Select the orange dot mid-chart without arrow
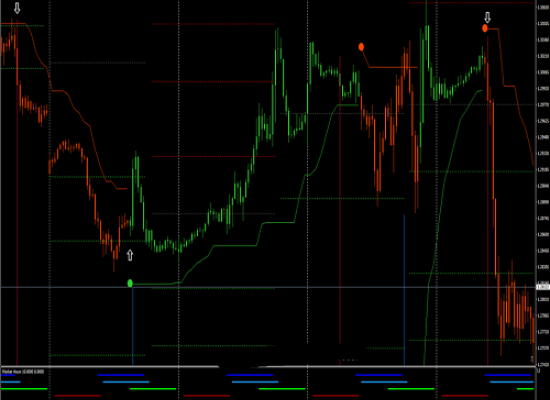This screenshot has width=550, height=400. tap(361, 47)
